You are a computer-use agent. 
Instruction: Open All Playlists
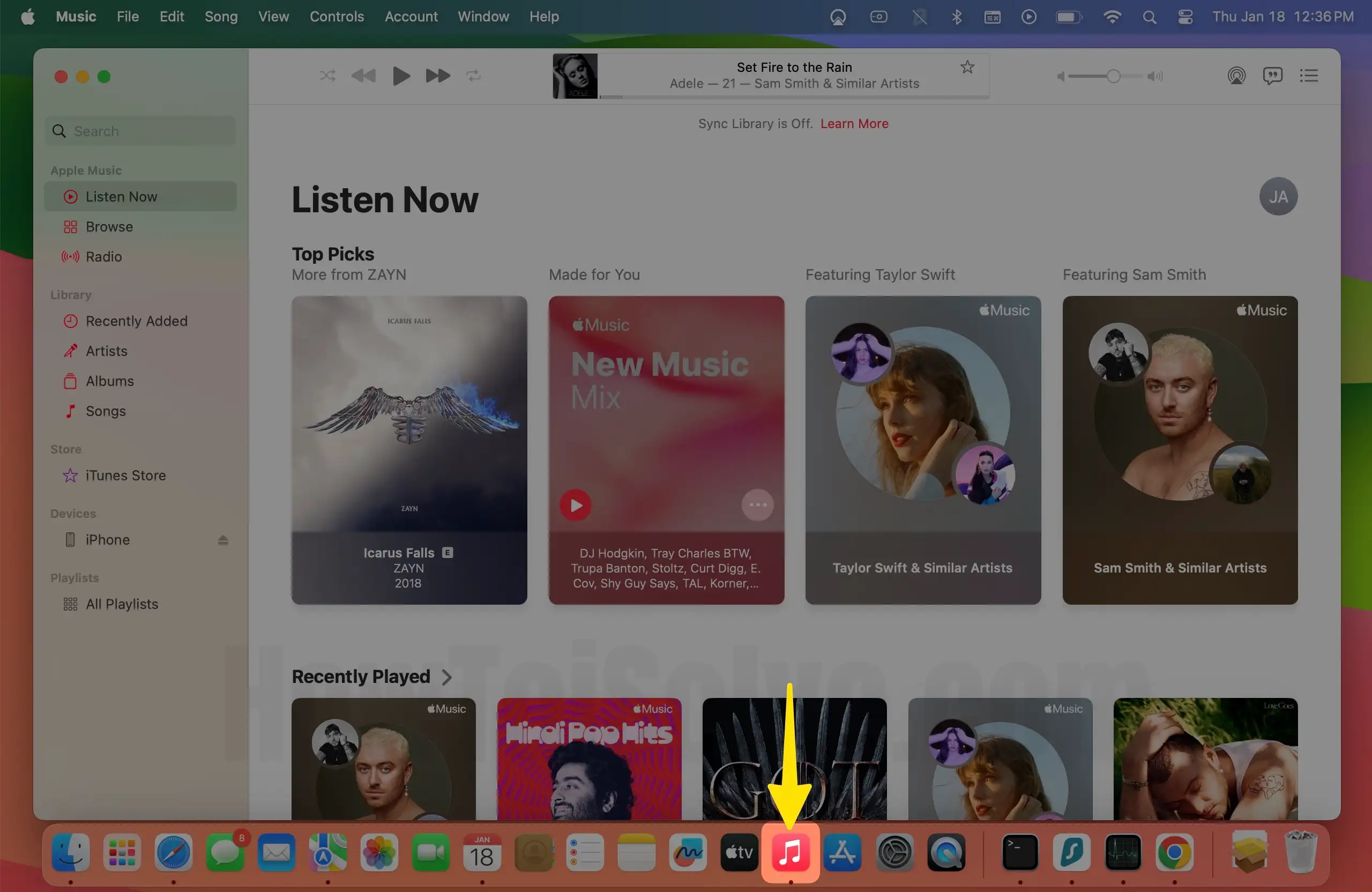[x=140, y=604]
